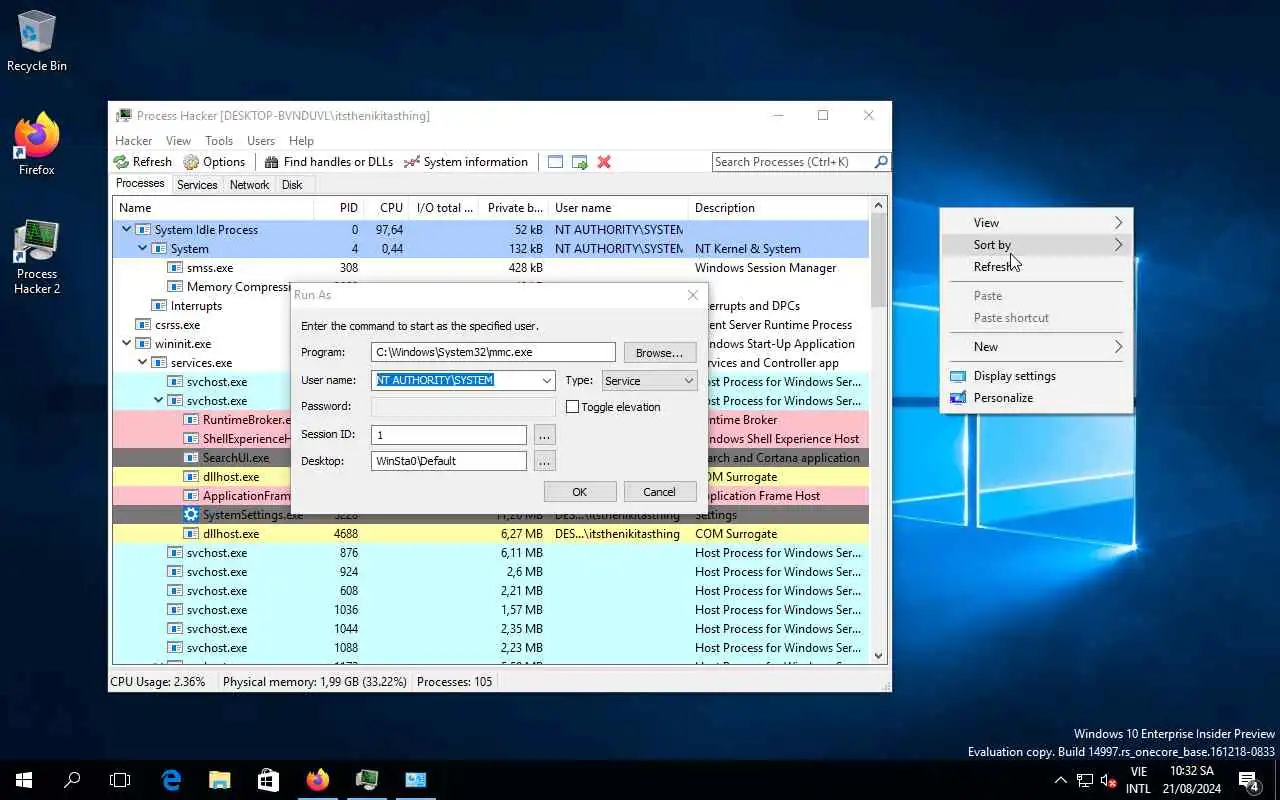This screenshot has width=1280, height=800.
Task: Open the Action Center notification icon
Action: coord(1248,780)
